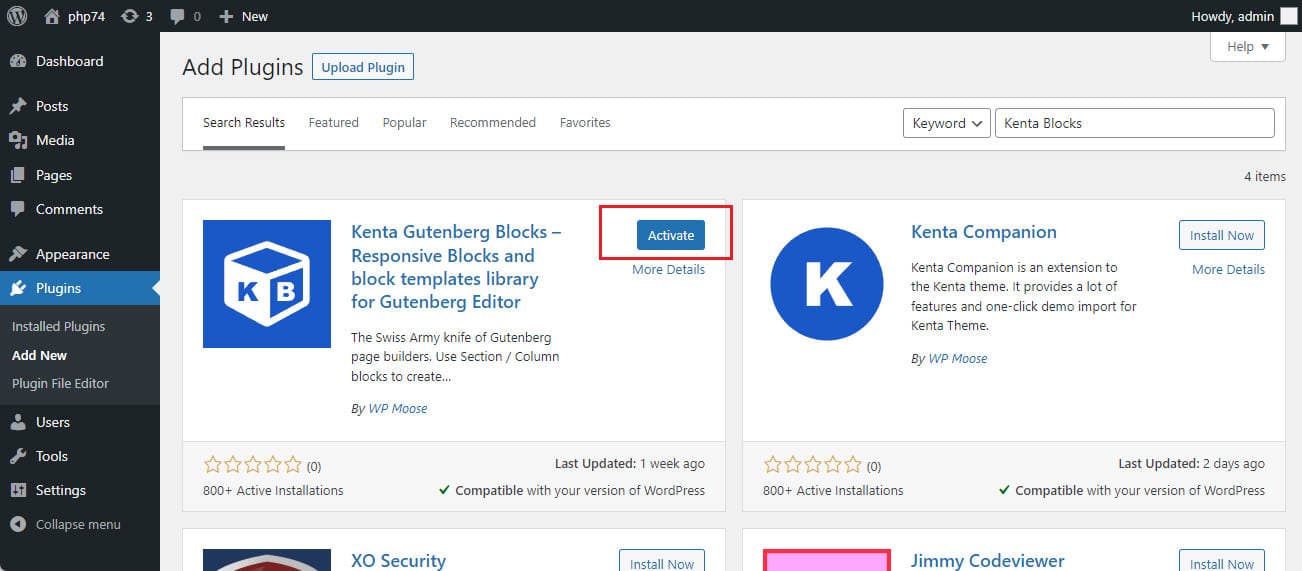Click 'Last Updated: 2 days ago' text
The width and height of the screenshot is (1302, 571).
click(x=1191, y=464)
